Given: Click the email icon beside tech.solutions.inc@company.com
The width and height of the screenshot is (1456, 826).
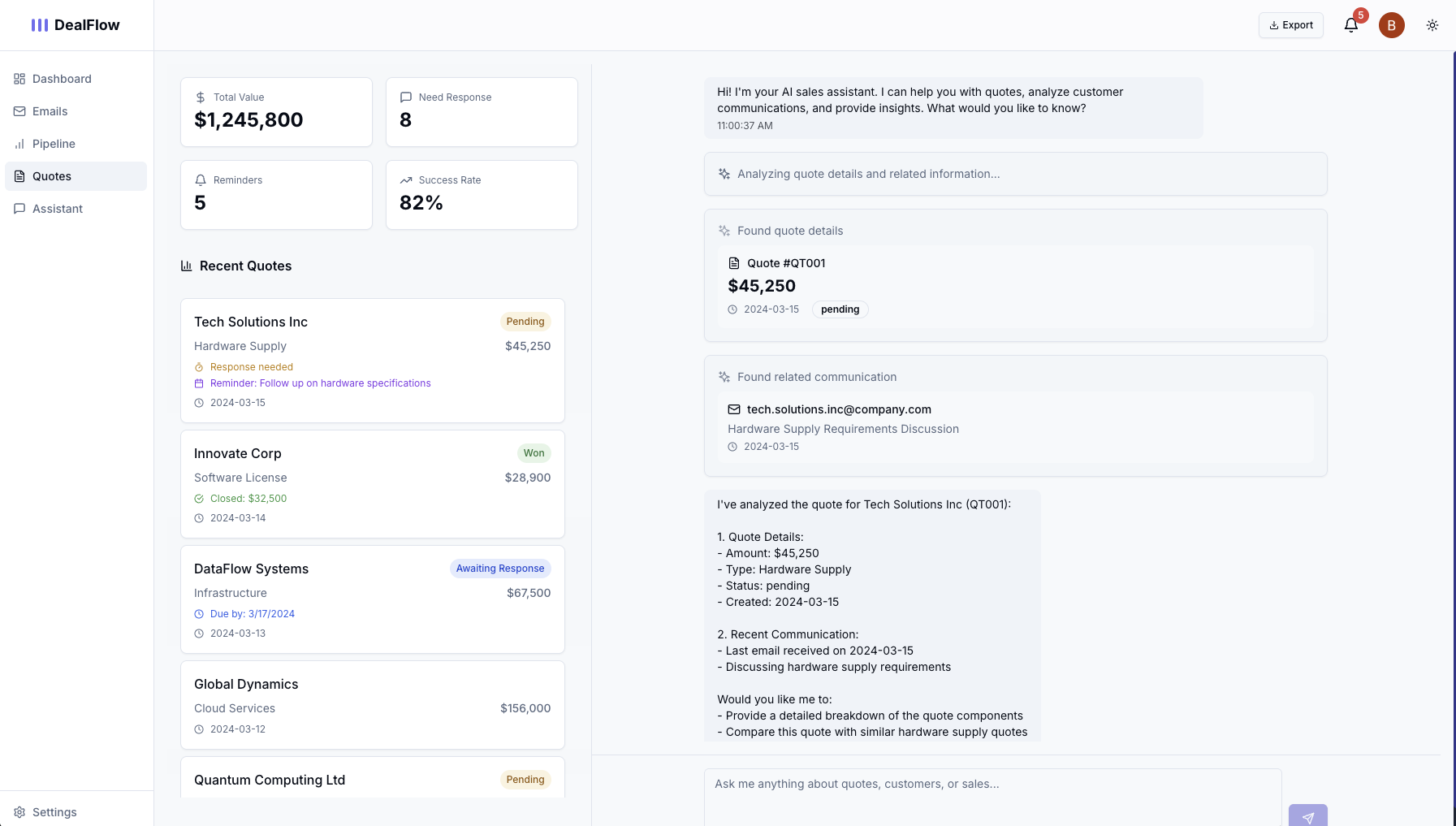Looking at the screenshot, I should click(x=734, y=409).
